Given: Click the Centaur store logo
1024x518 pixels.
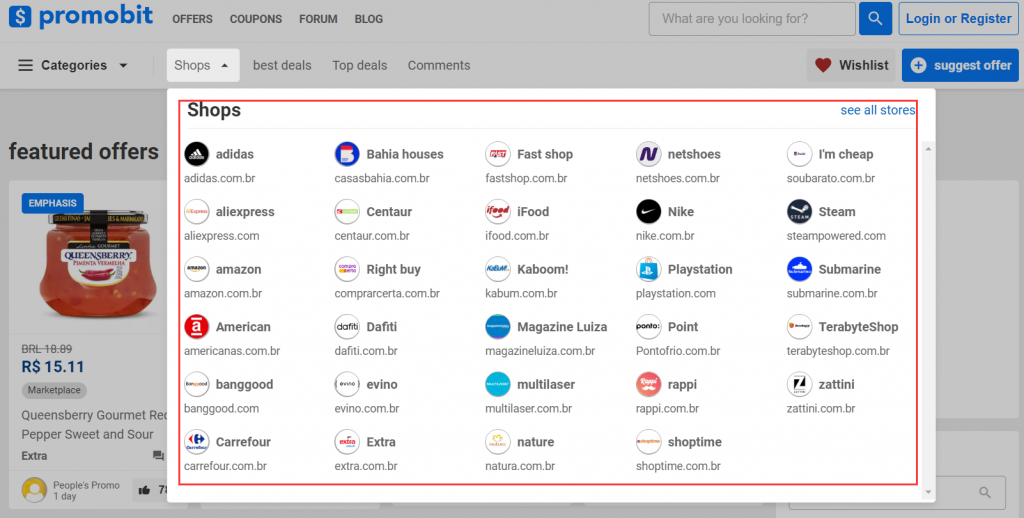Looking at the screenshot, I should [347, 212].
